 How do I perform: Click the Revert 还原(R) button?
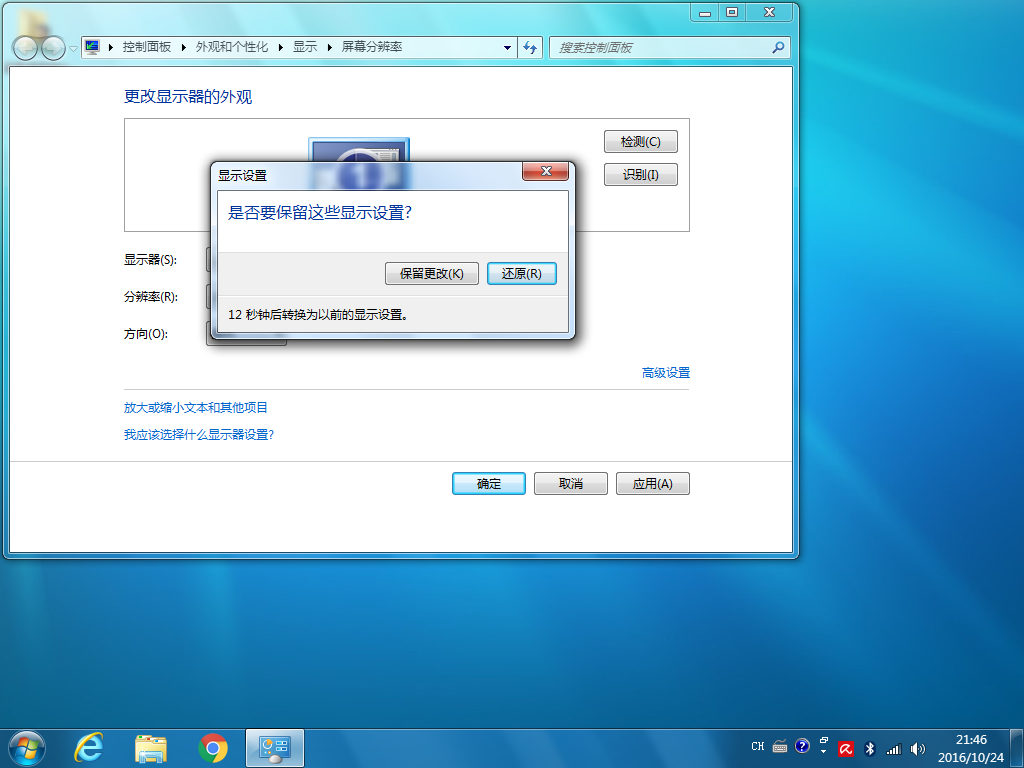coord(522,274)
